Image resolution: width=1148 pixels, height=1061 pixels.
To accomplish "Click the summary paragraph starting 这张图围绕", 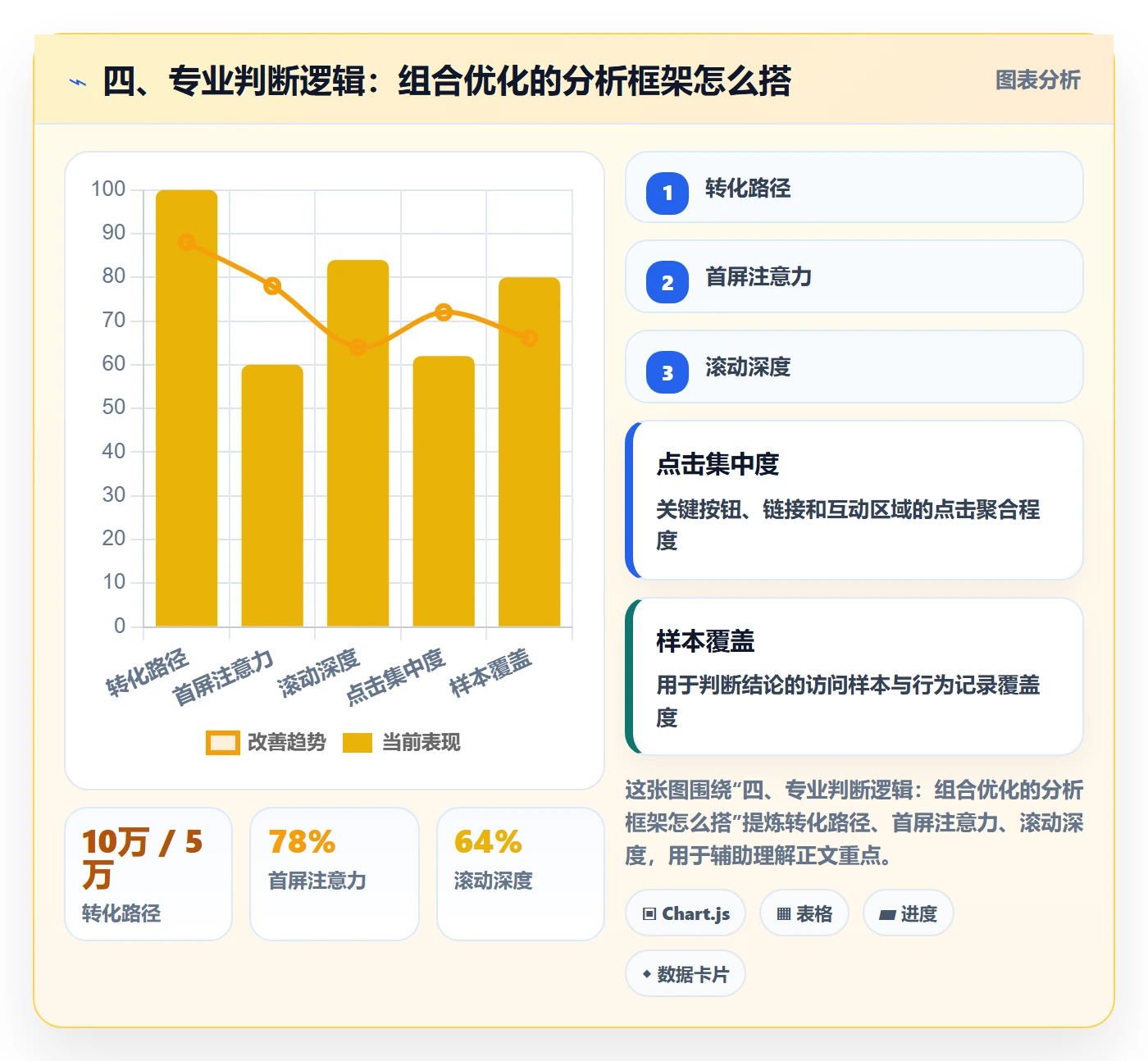I will click(854, 822).
